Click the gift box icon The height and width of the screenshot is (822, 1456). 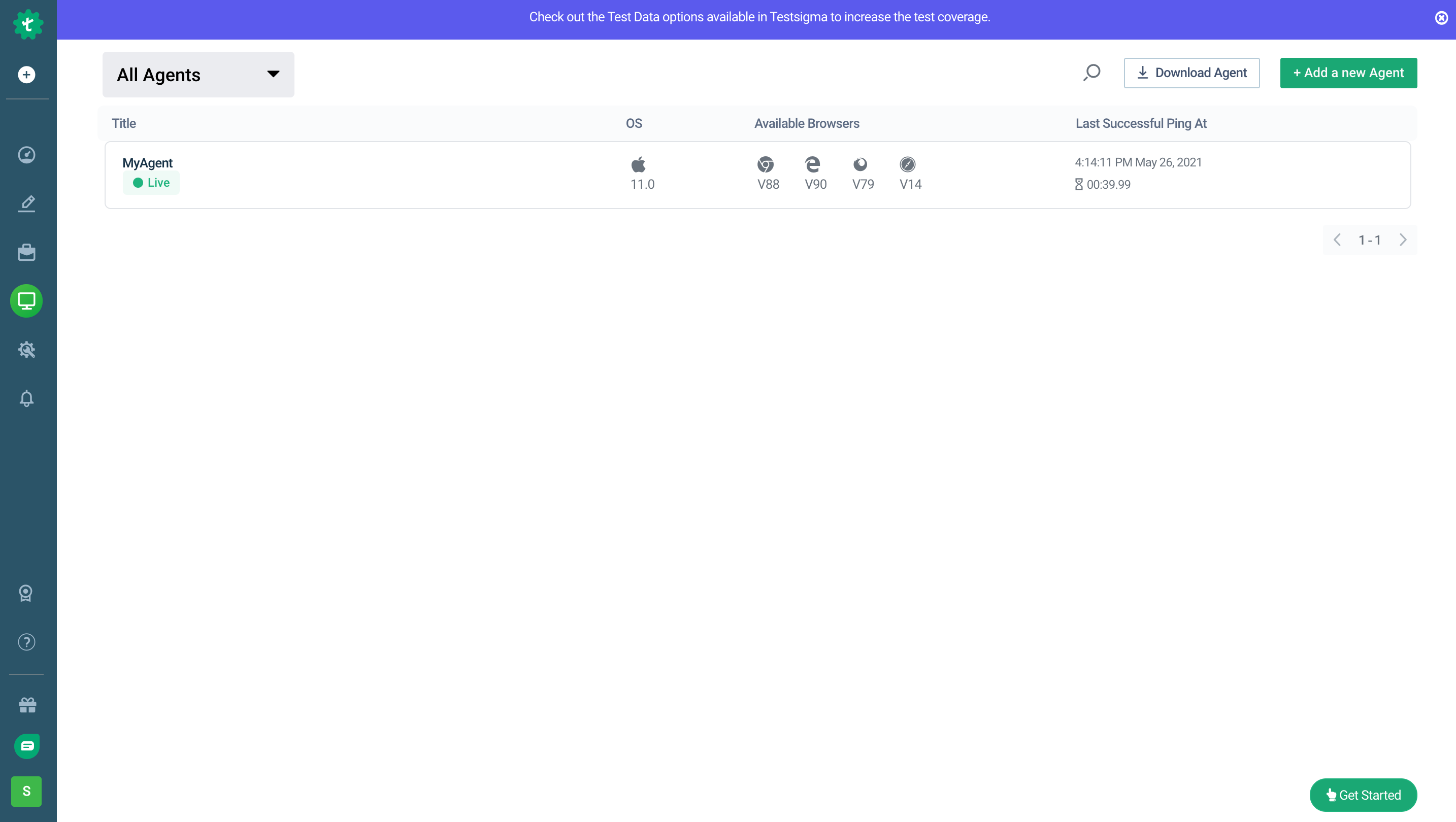[27, 704]
